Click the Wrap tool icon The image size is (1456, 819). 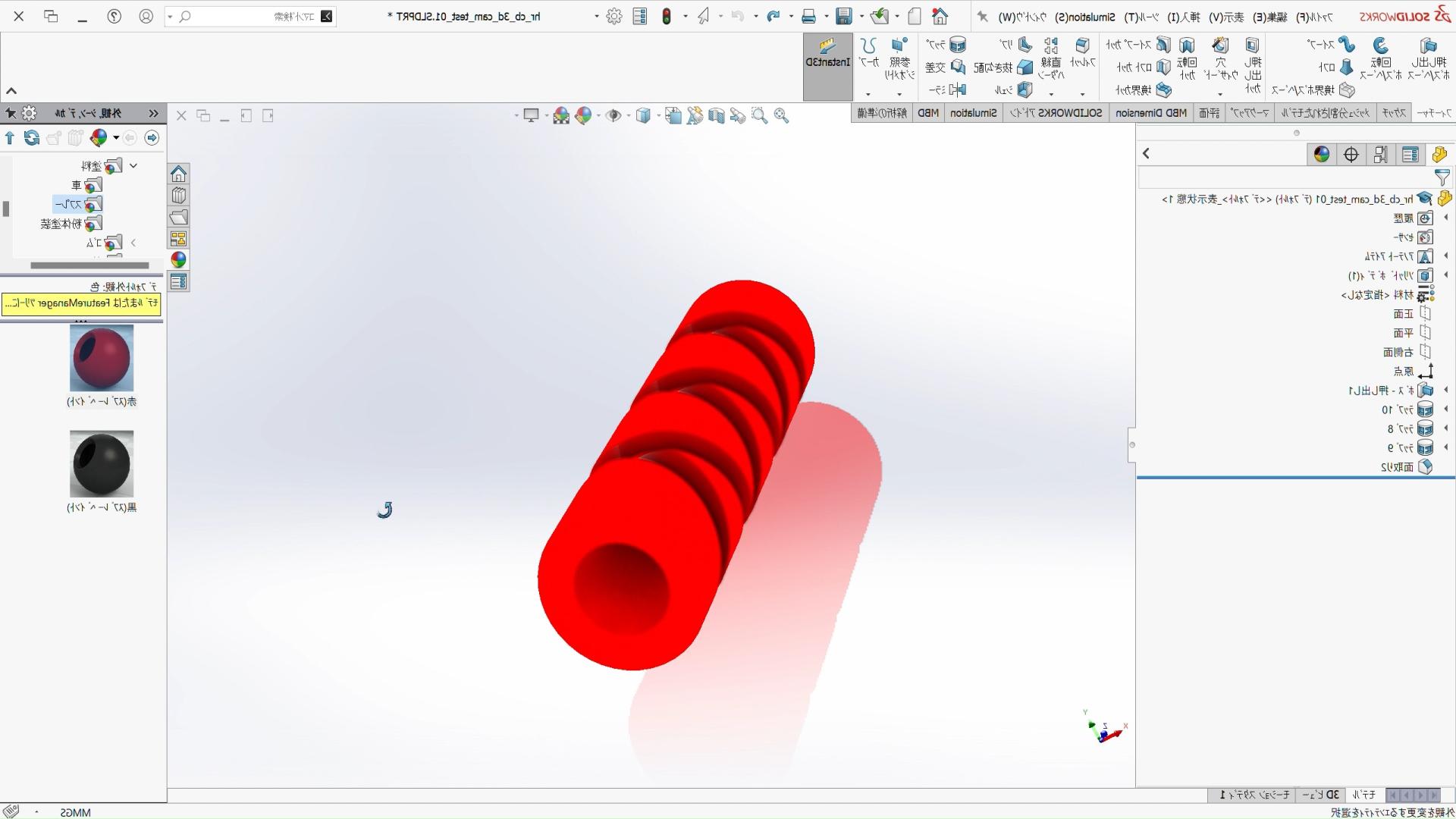[x=959, y=45]
